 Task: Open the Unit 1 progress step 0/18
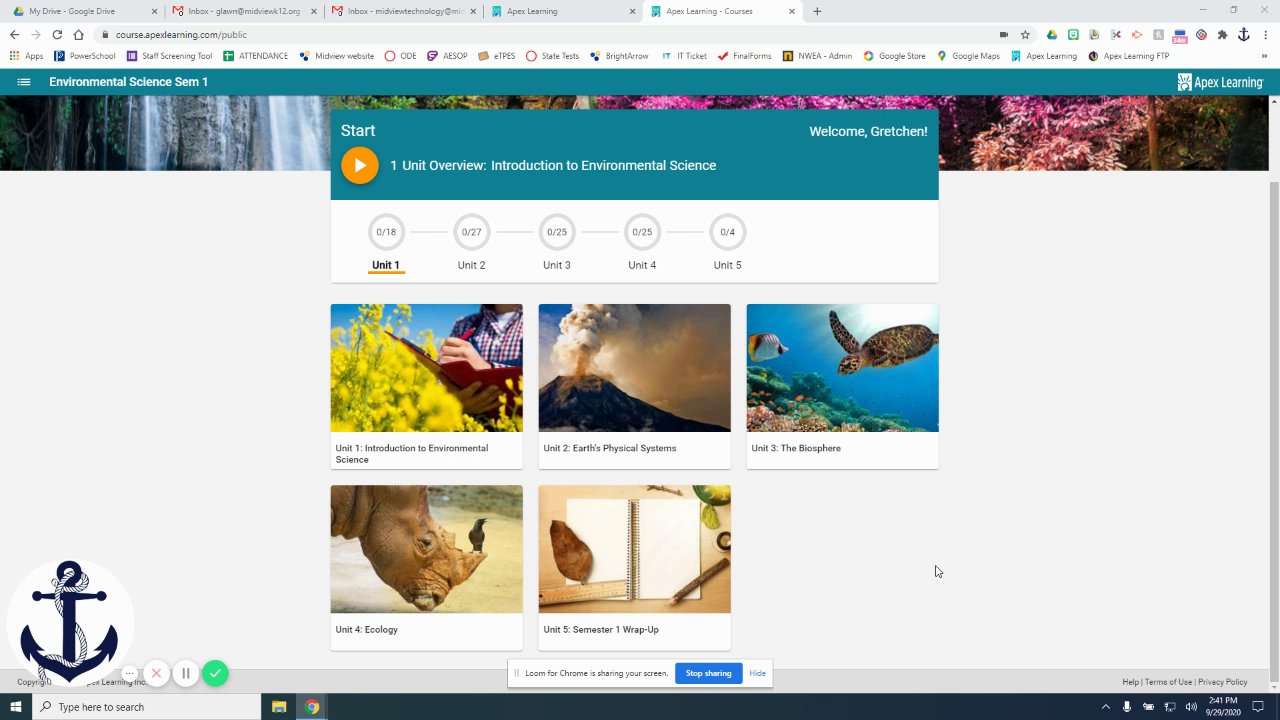386,232
